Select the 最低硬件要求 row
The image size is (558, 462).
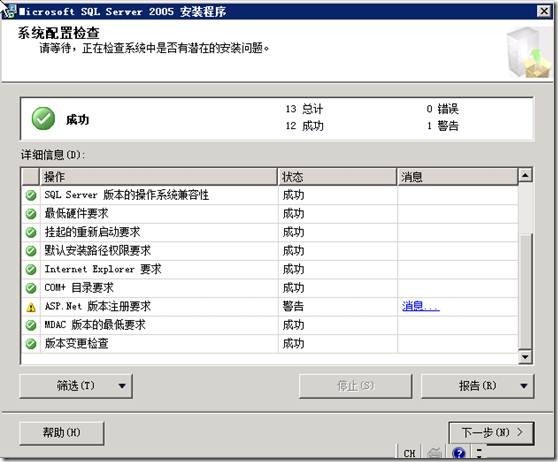270,214
